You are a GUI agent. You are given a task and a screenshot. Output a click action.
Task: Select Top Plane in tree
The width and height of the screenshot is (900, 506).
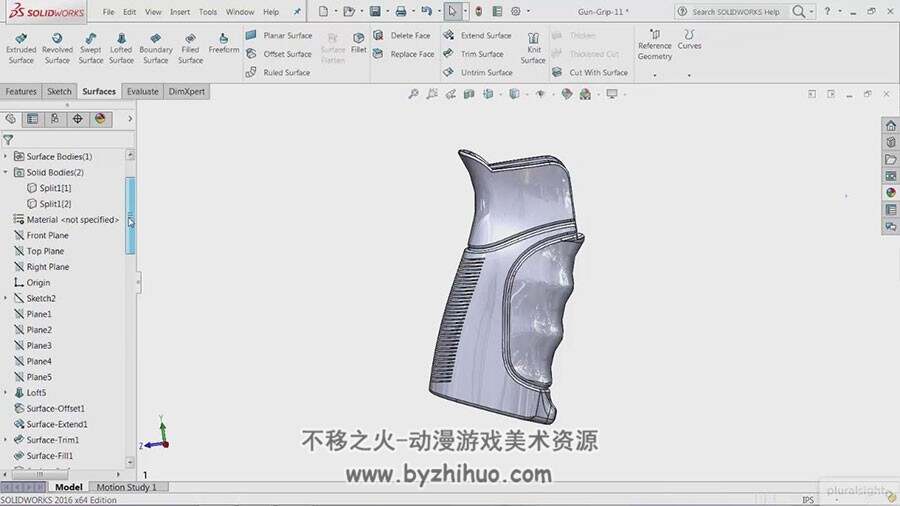click(38, 251)
